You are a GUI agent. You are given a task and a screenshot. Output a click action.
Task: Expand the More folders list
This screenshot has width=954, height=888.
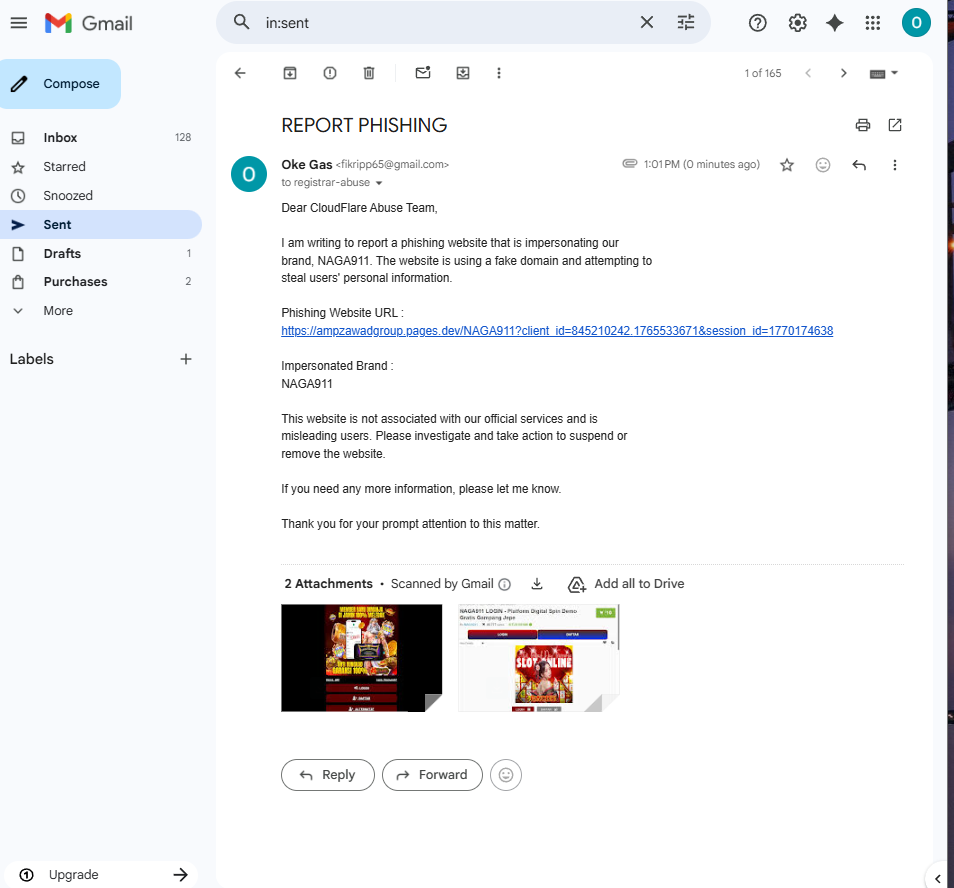pyautogui.click(x=100, y=311)
